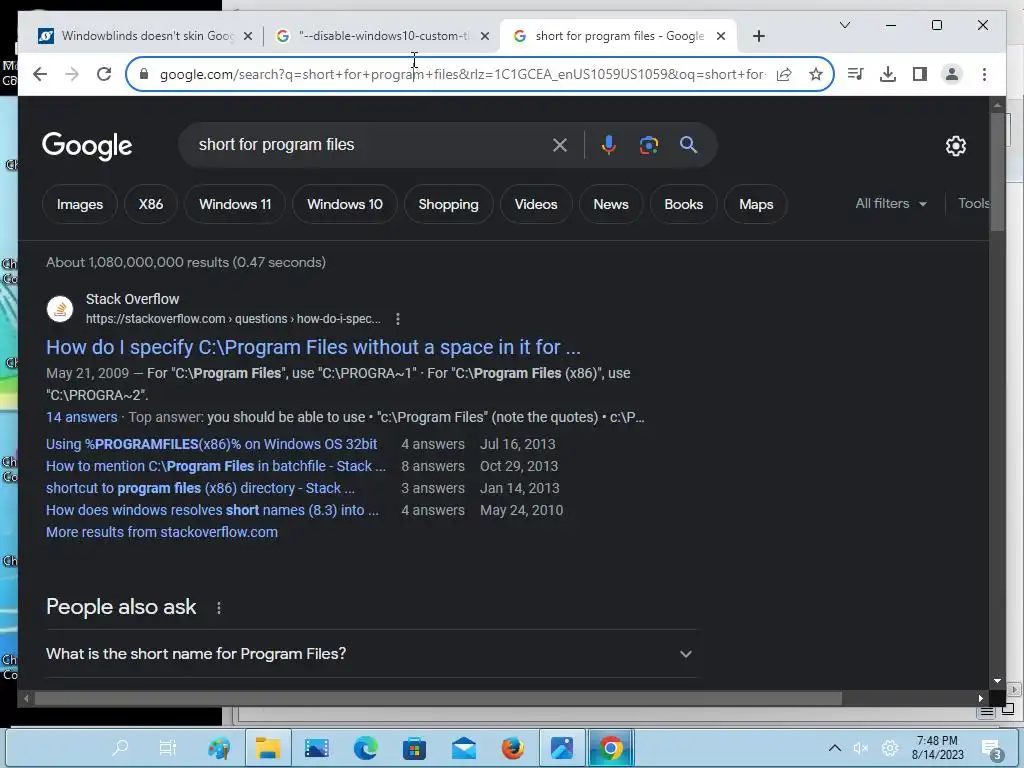Open People also ask options dots
Screen dimensions: 1024x768
[x=219, y=608]
